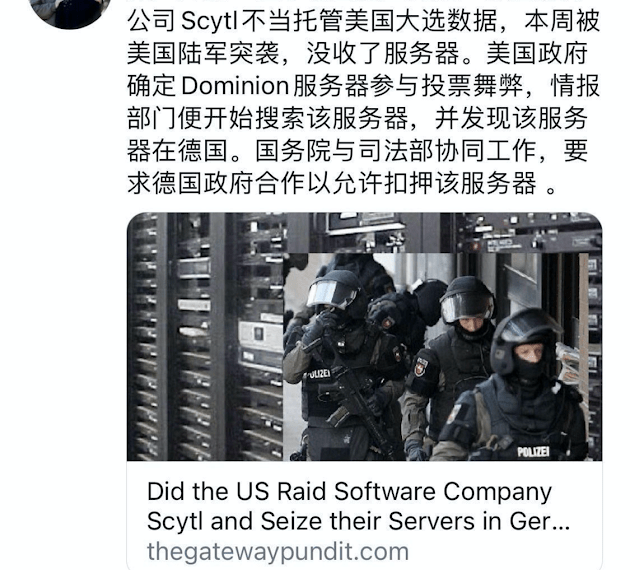
Task: Click the POLIZEI label on the right officer's vest
Action: click(x=533, y=452)
